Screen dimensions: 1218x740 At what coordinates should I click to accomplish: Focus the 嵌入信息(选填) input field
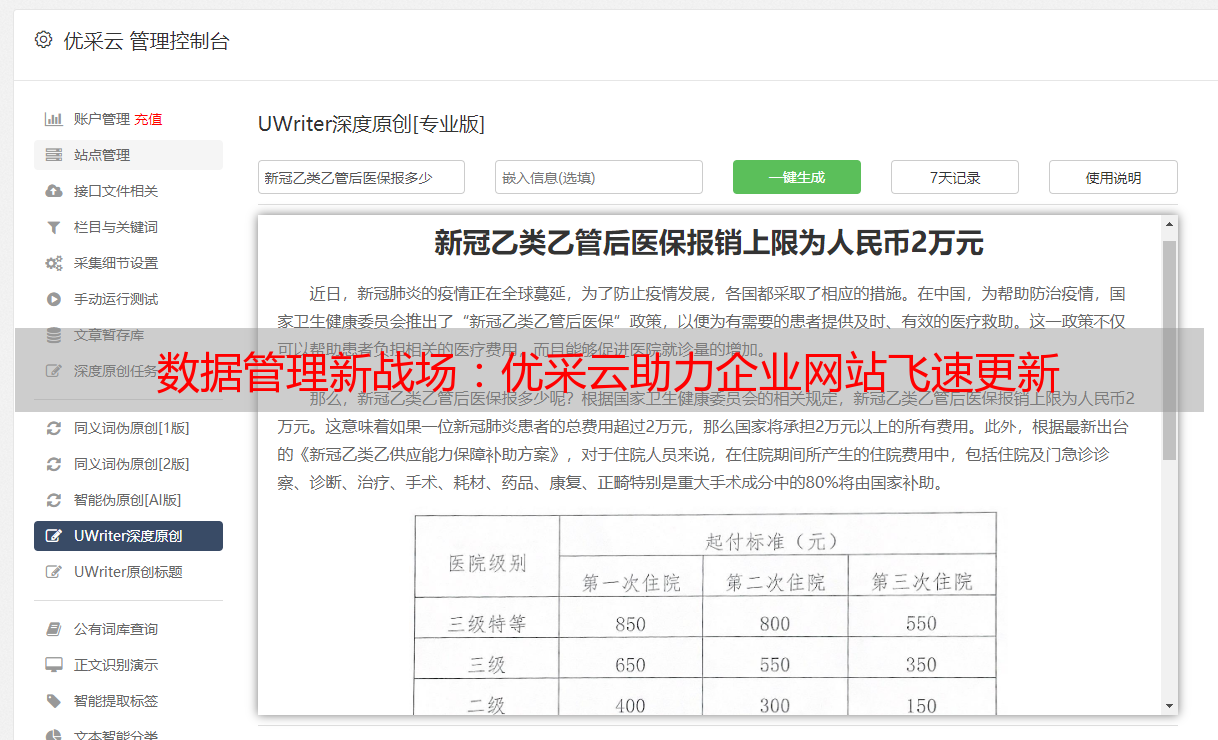click(x=598, y=177)
